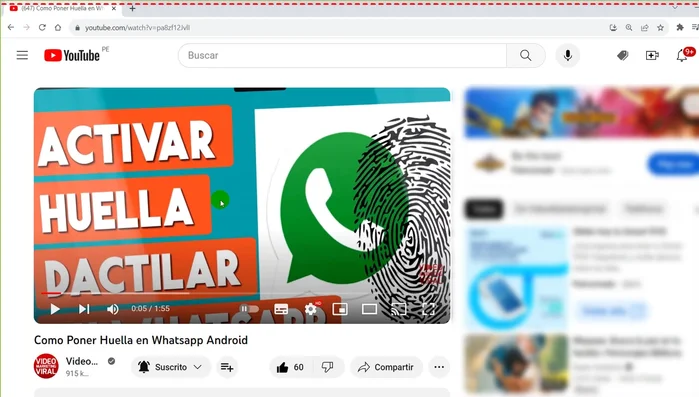Screen dimensions: 699x397
Task: Go back in the browser
Action: [11, 28]
